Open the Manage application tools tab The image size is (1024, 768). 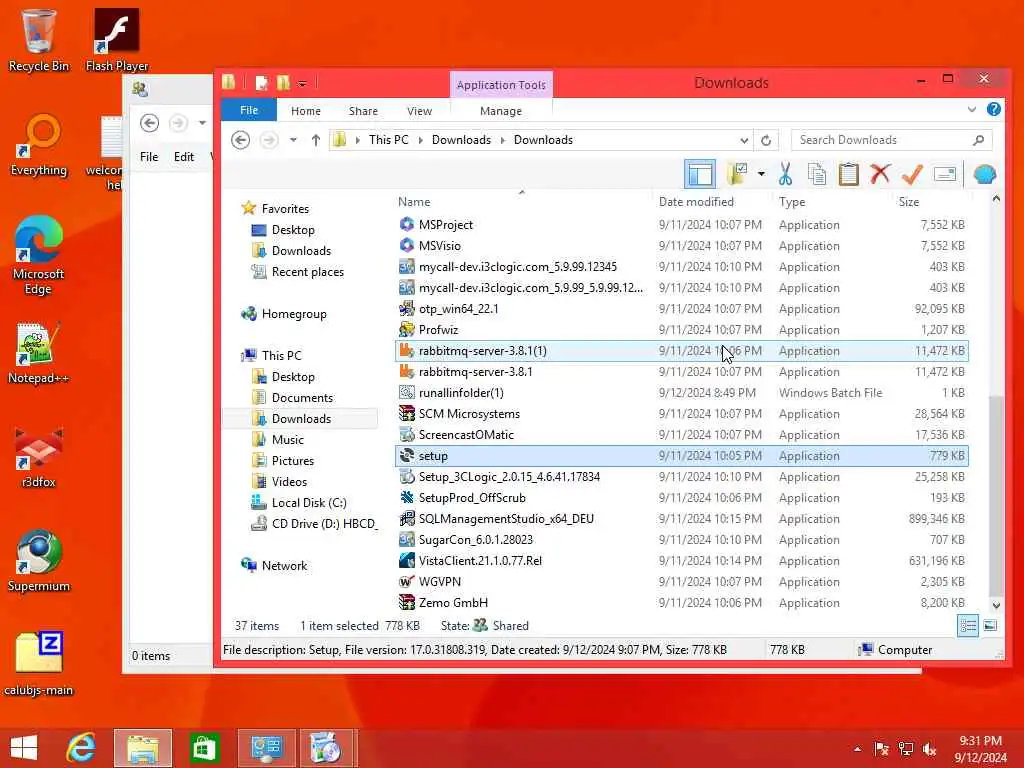[501, 111]
